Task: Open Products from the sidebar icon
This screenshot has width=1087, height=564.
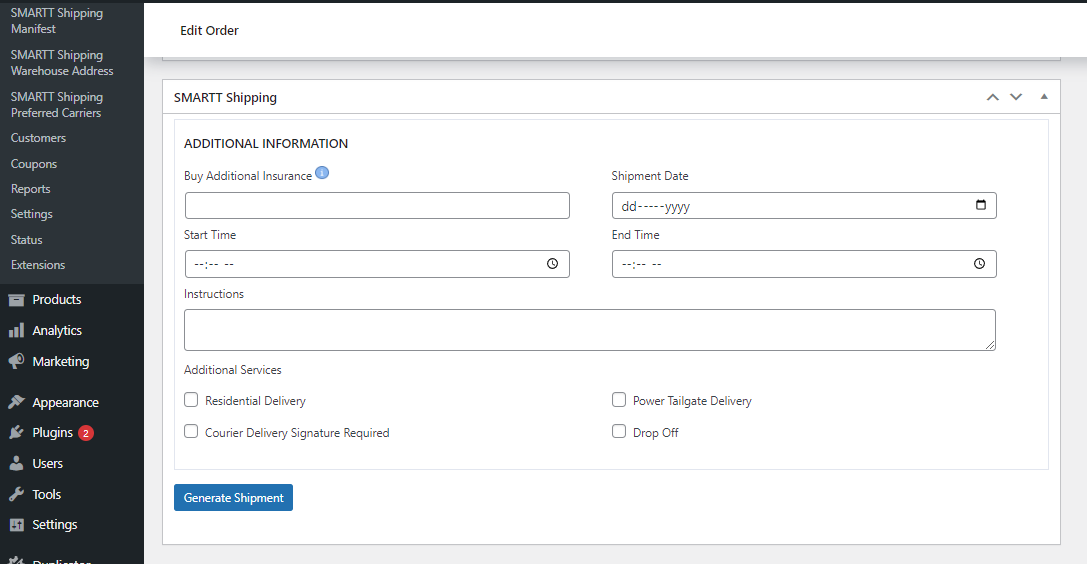Action: pyautogui.click(x=16, y=300)
